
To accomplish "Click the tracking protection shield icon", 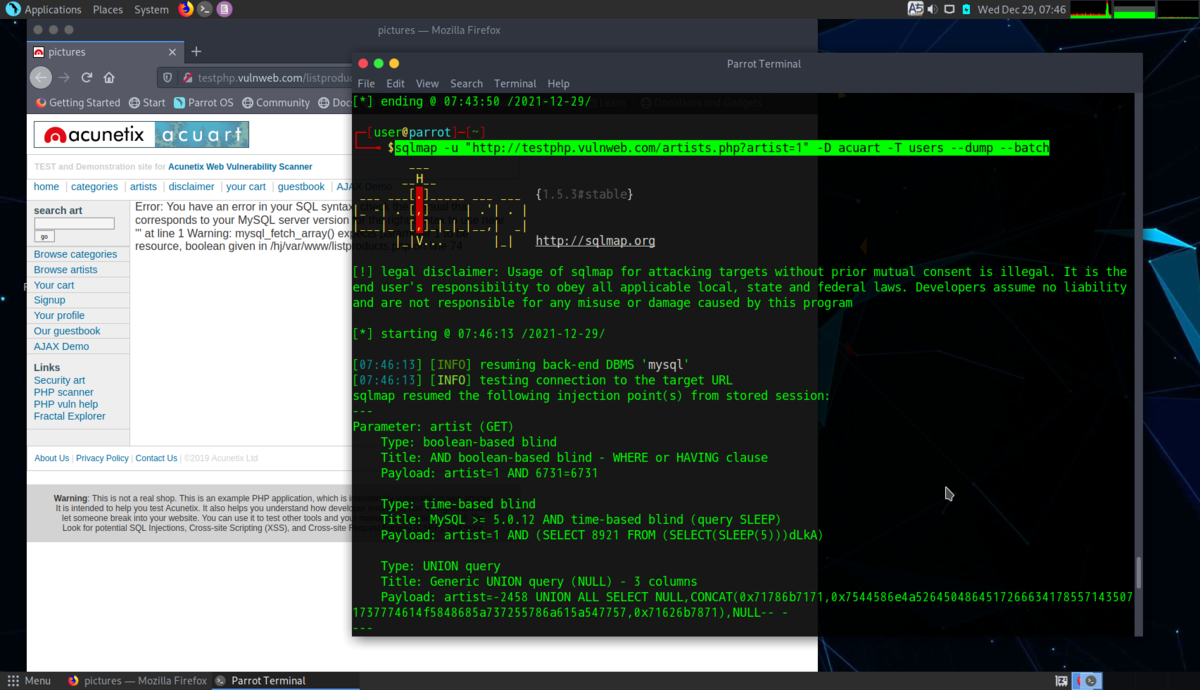I will (x=169, y=77).
